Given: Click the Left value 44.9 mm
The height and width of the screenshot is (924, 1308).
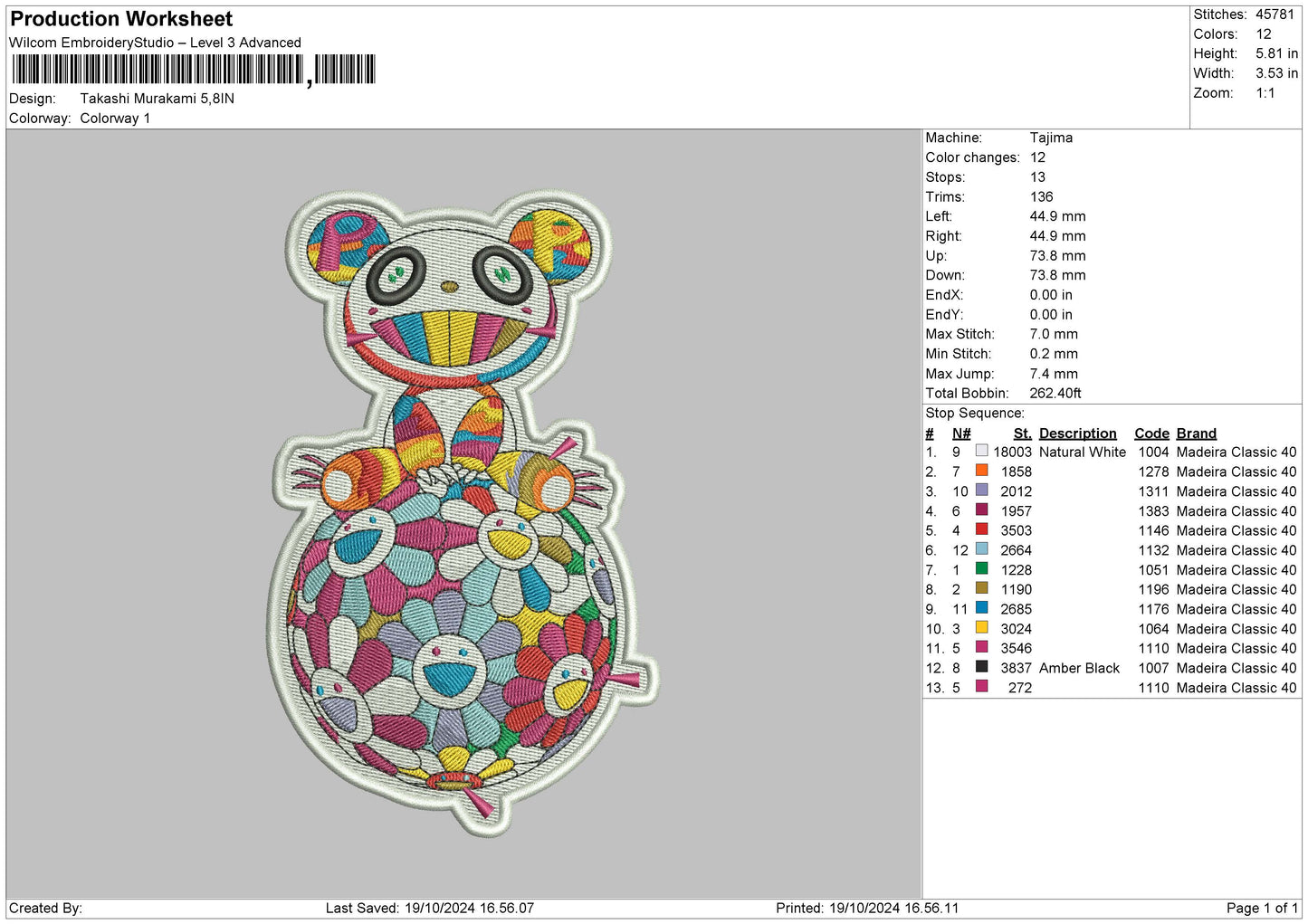Looking at the screenshot, I should tap(1057, 216).
